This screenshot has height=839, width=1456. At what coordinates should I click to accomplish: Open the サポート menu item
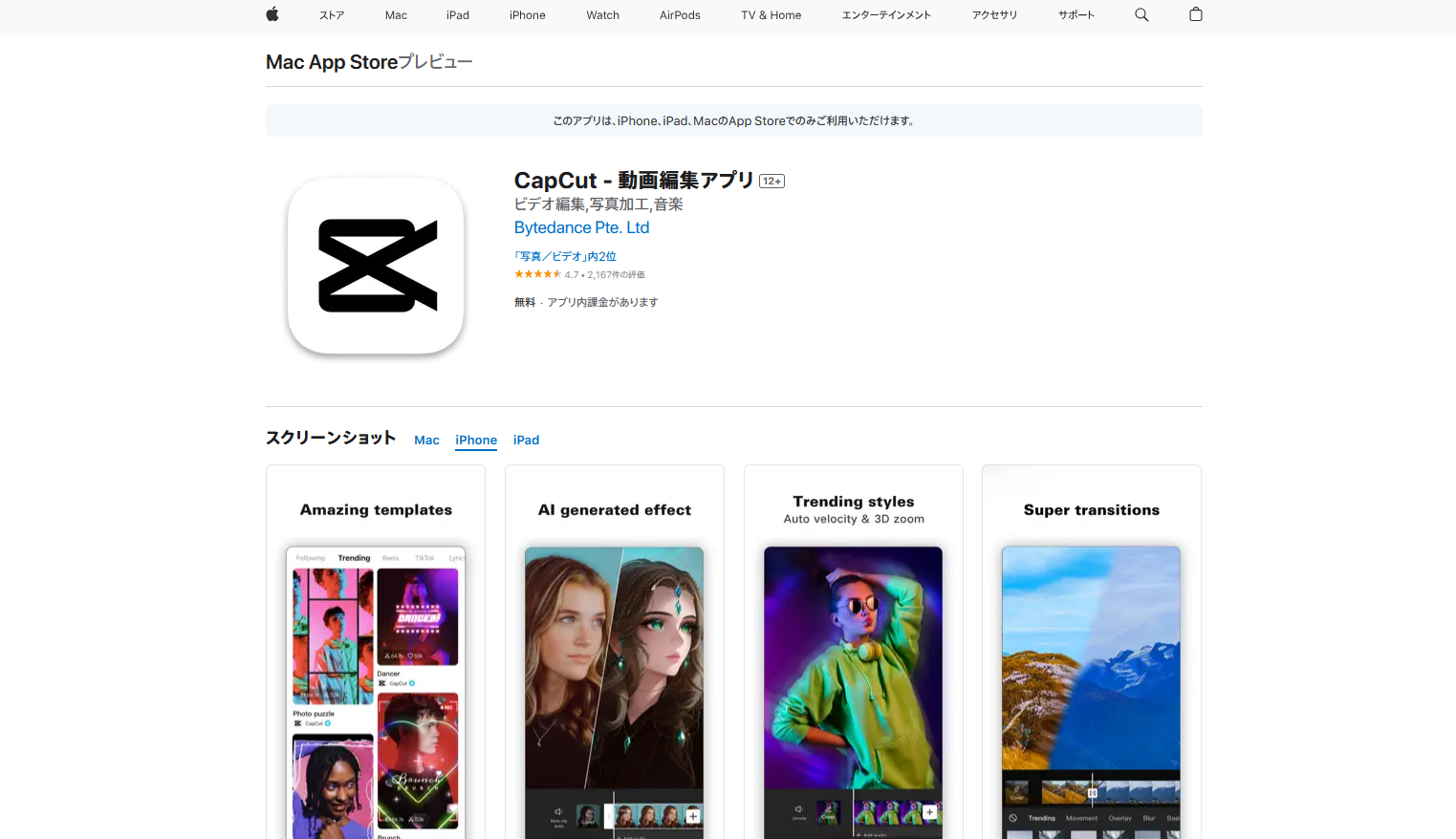[x=1076, y=14]
